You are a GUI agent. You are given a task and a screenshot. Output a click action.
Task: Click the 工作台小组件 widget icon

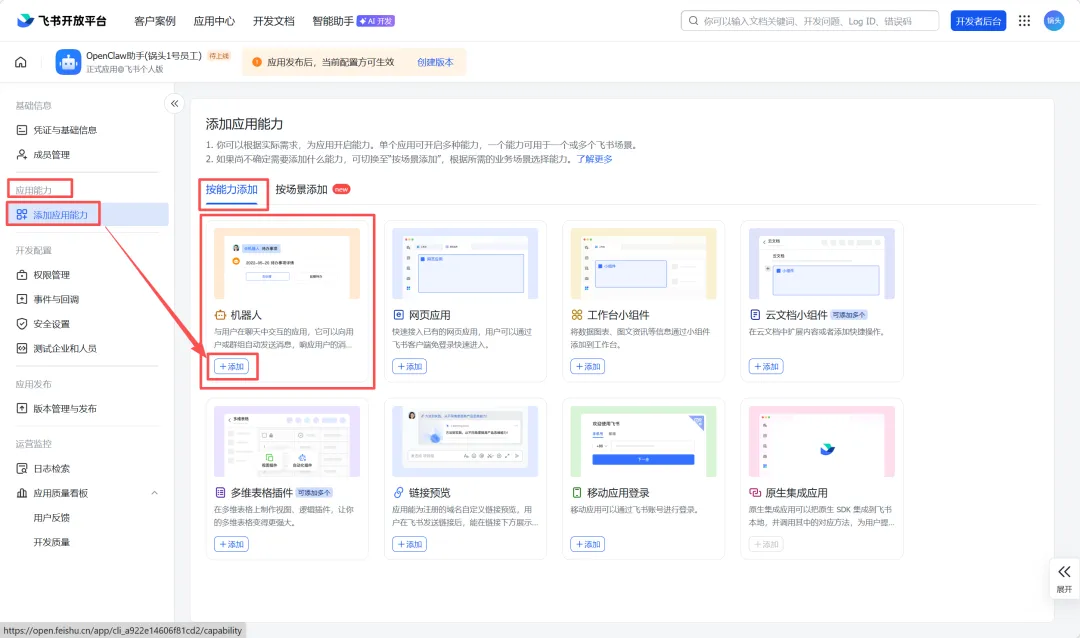pos(577,315)
